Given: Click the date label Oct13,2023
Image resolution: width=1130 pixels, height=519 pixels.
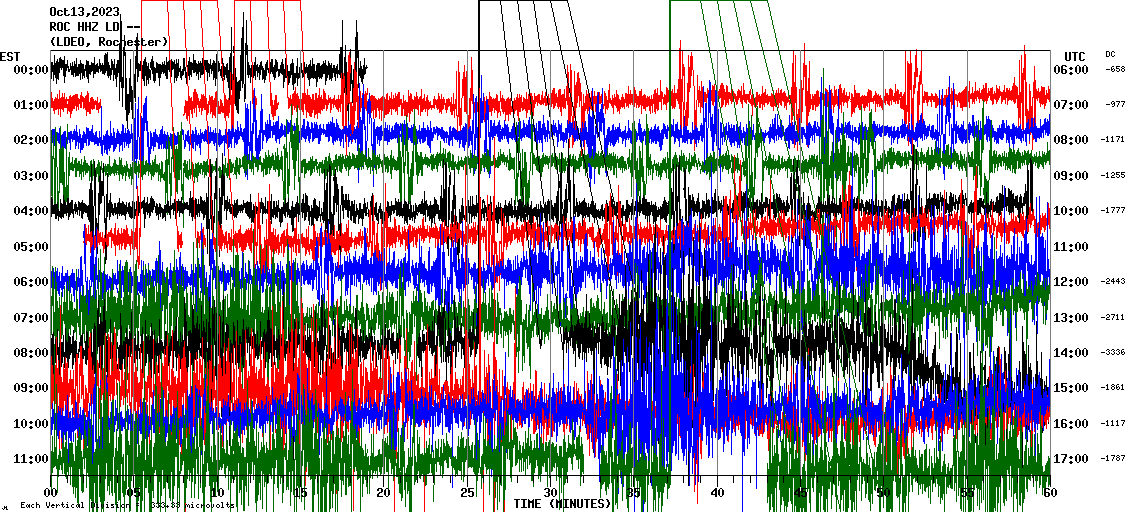Looking at the screenshot, I should coord(84,12).
